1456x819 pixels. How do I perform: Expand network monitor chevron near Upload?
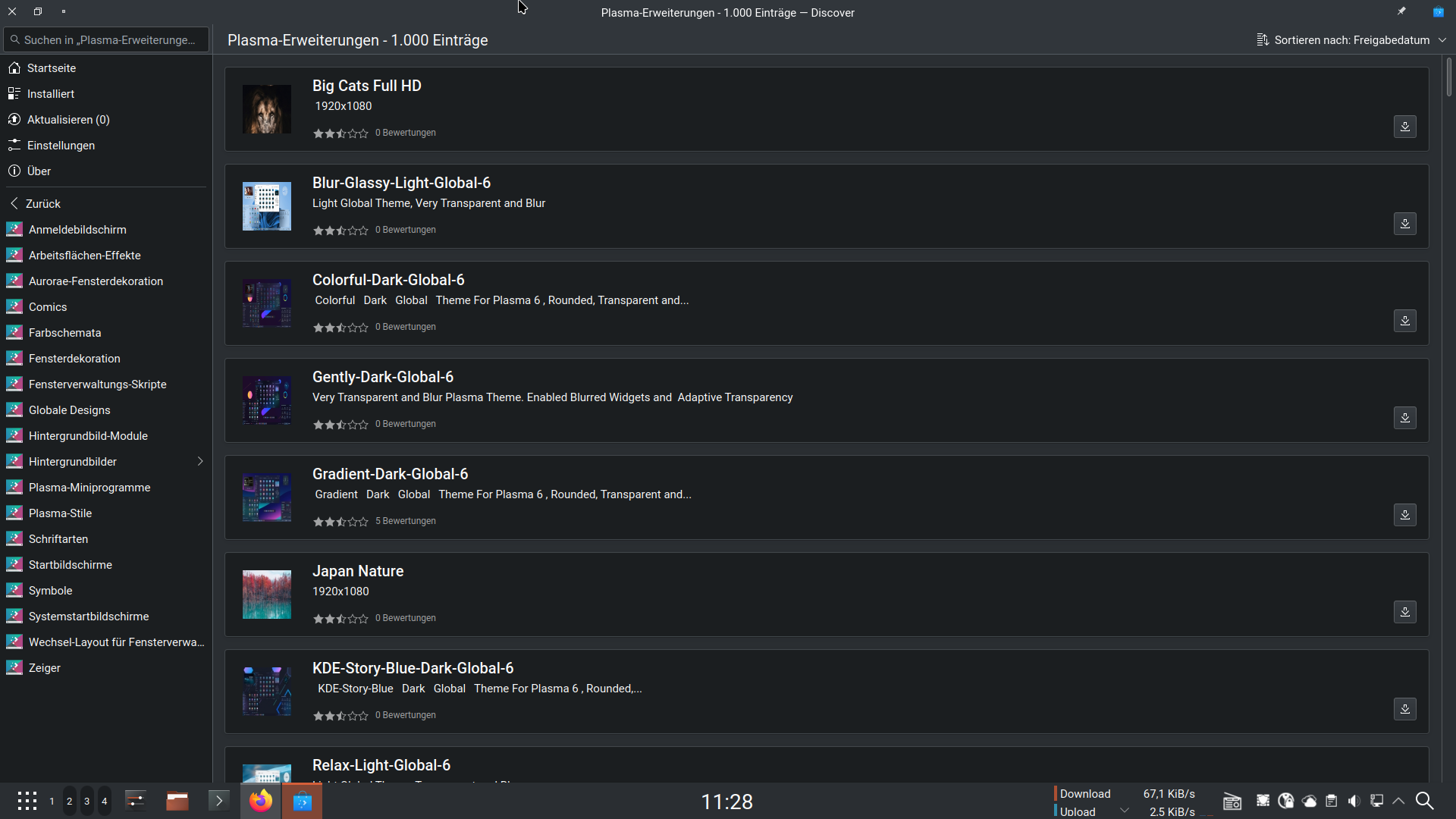[1125, 811]
